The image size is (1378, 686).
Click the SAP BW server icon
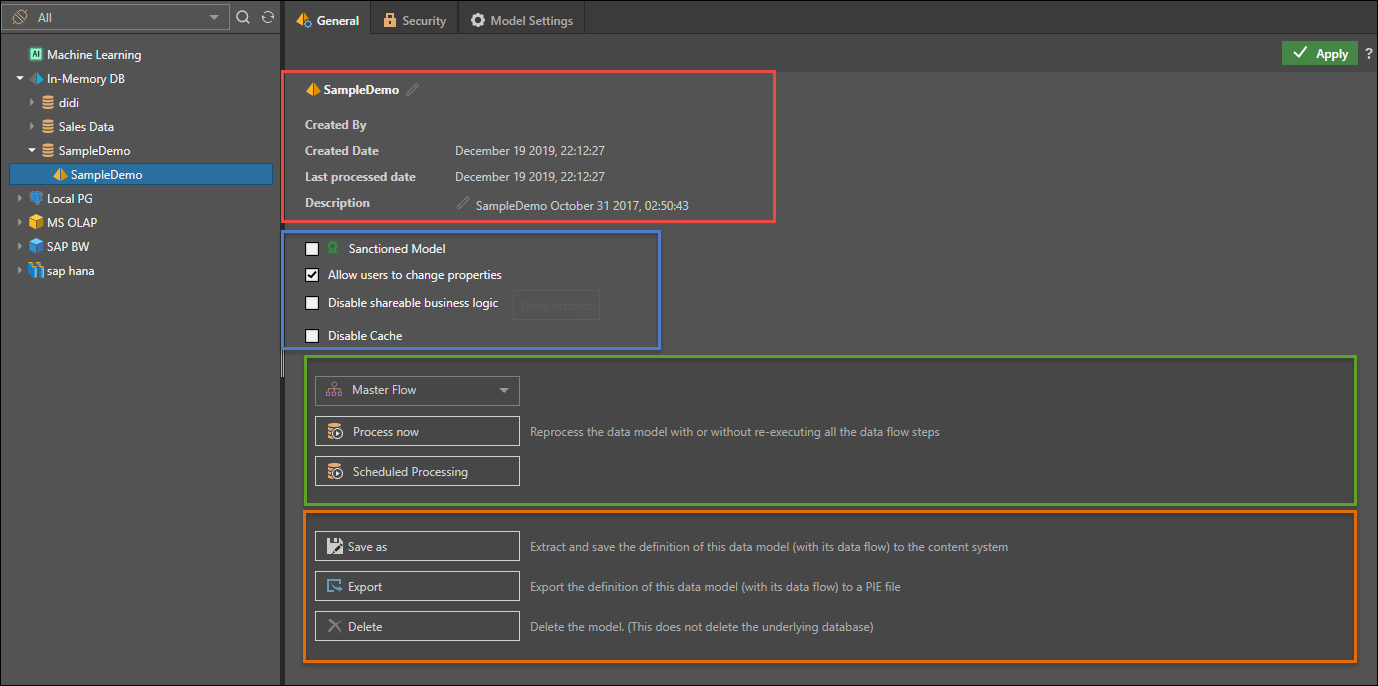tap(36, 247)
